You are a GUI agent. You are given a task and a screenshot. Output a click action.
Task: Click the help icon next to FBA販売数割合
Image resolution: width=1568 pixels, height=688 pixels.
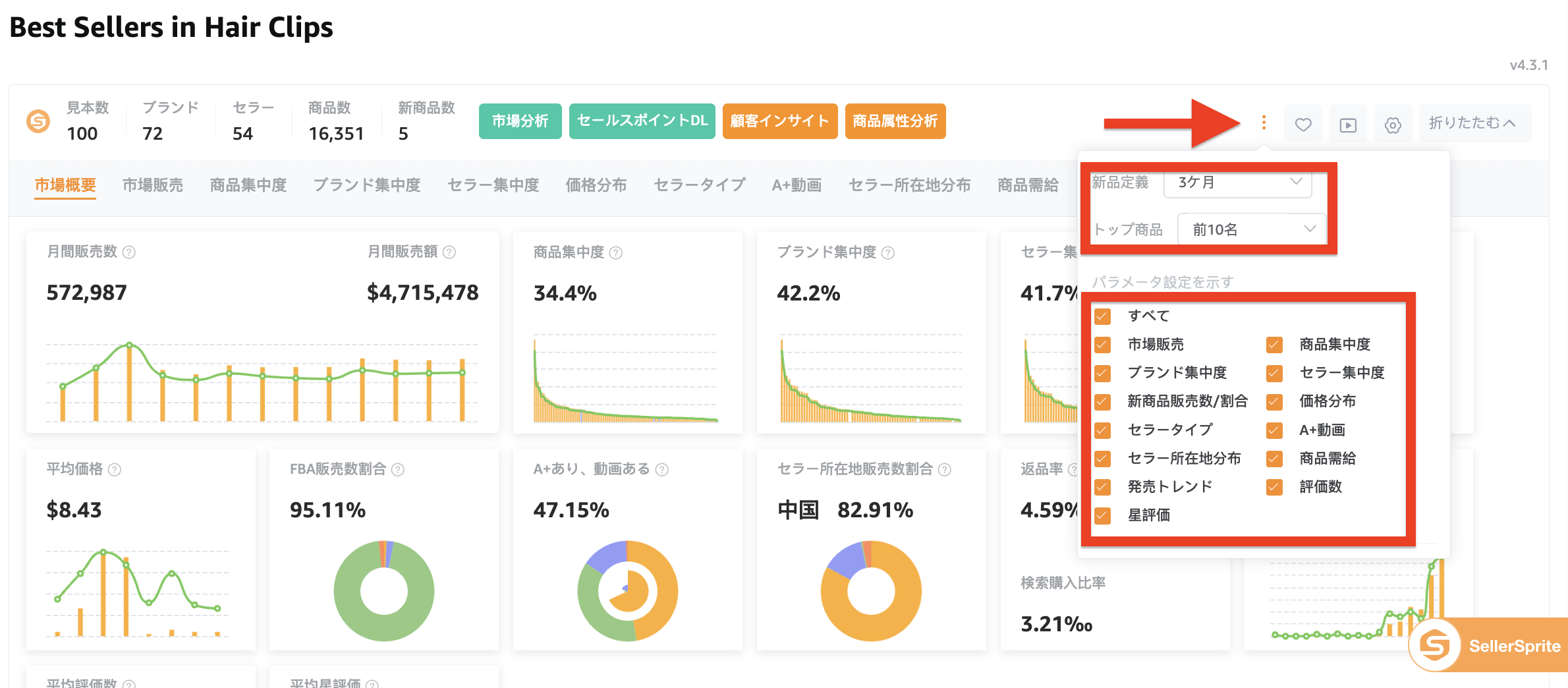pos(398,470)
